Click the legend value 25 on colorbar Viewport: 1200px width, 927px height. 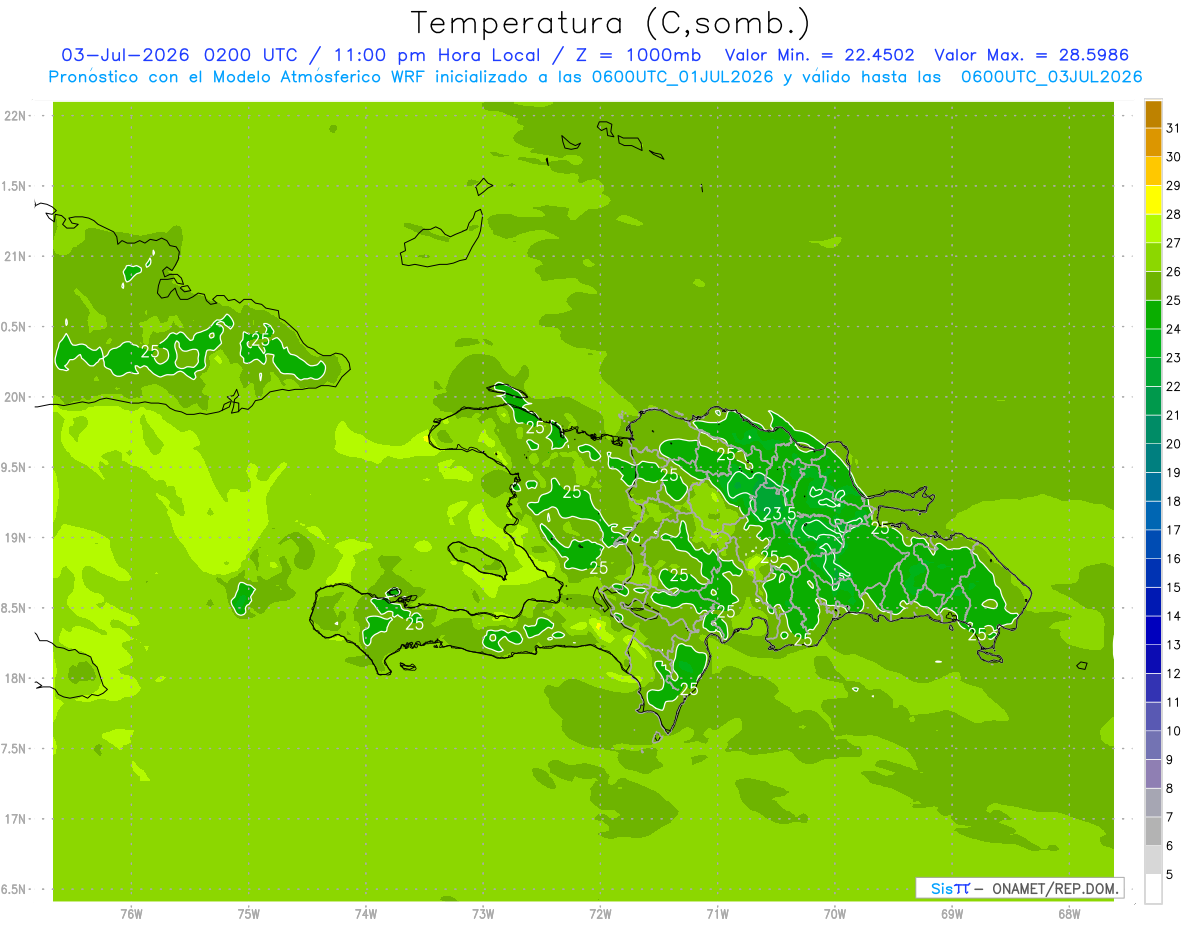[1173, 301]
